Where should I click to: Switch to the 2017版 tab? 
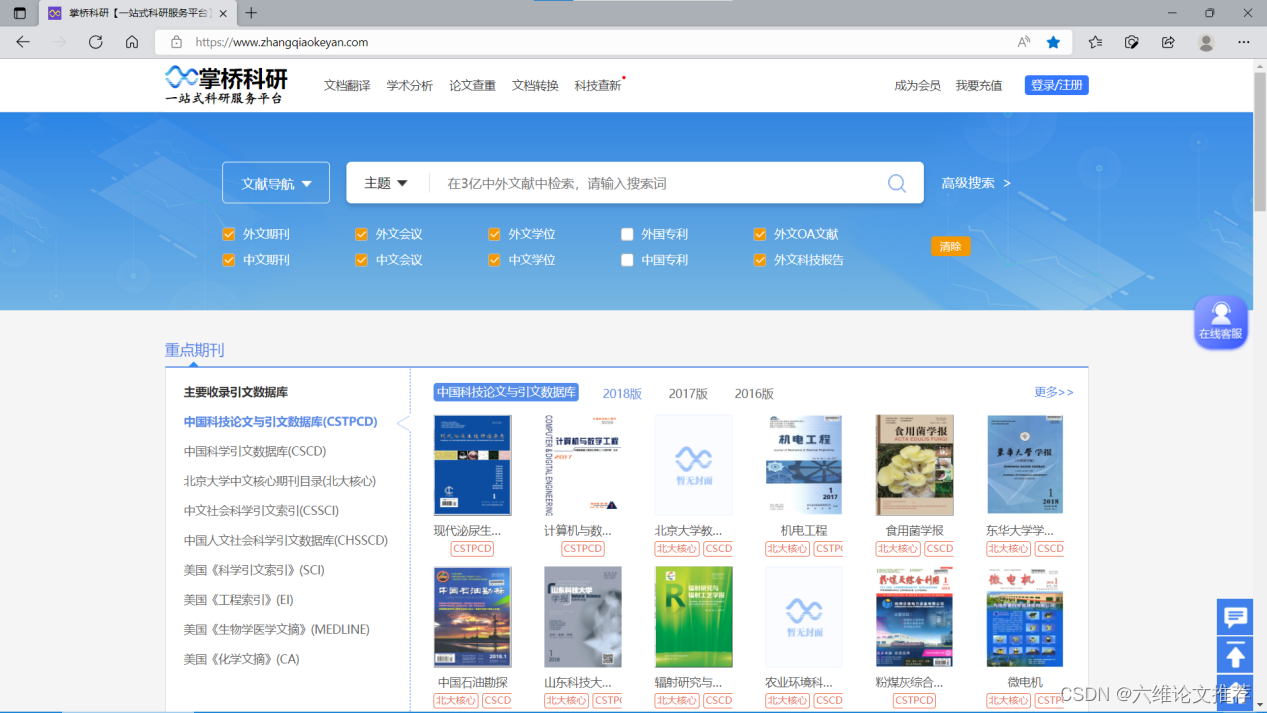click(688, 393)
